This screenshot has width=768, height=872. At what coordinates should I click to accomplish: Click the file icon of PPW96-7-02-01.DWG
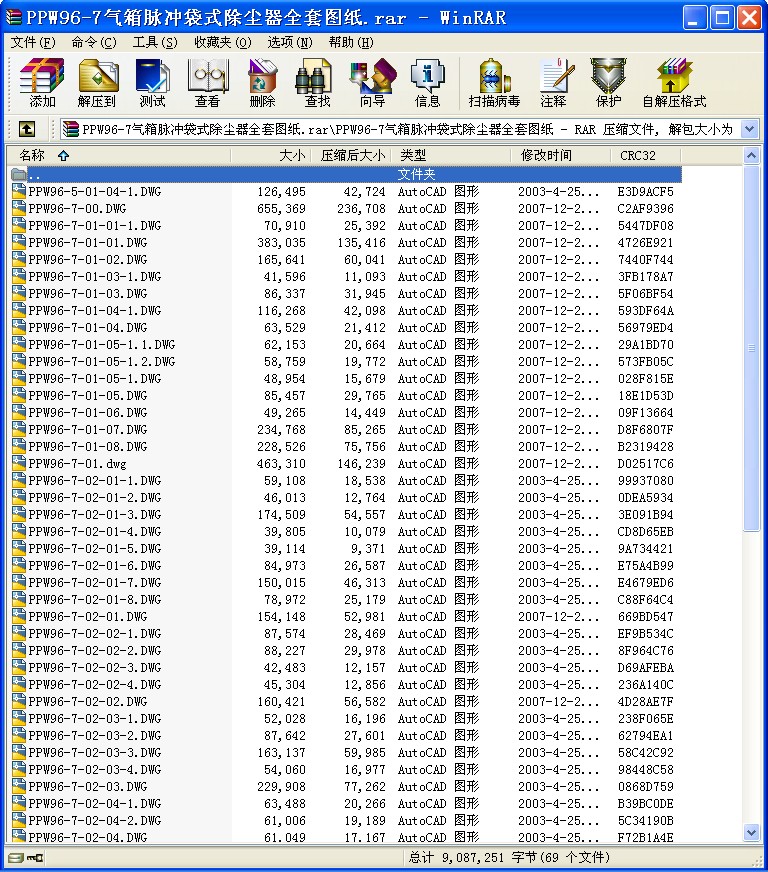coord(19,616)
